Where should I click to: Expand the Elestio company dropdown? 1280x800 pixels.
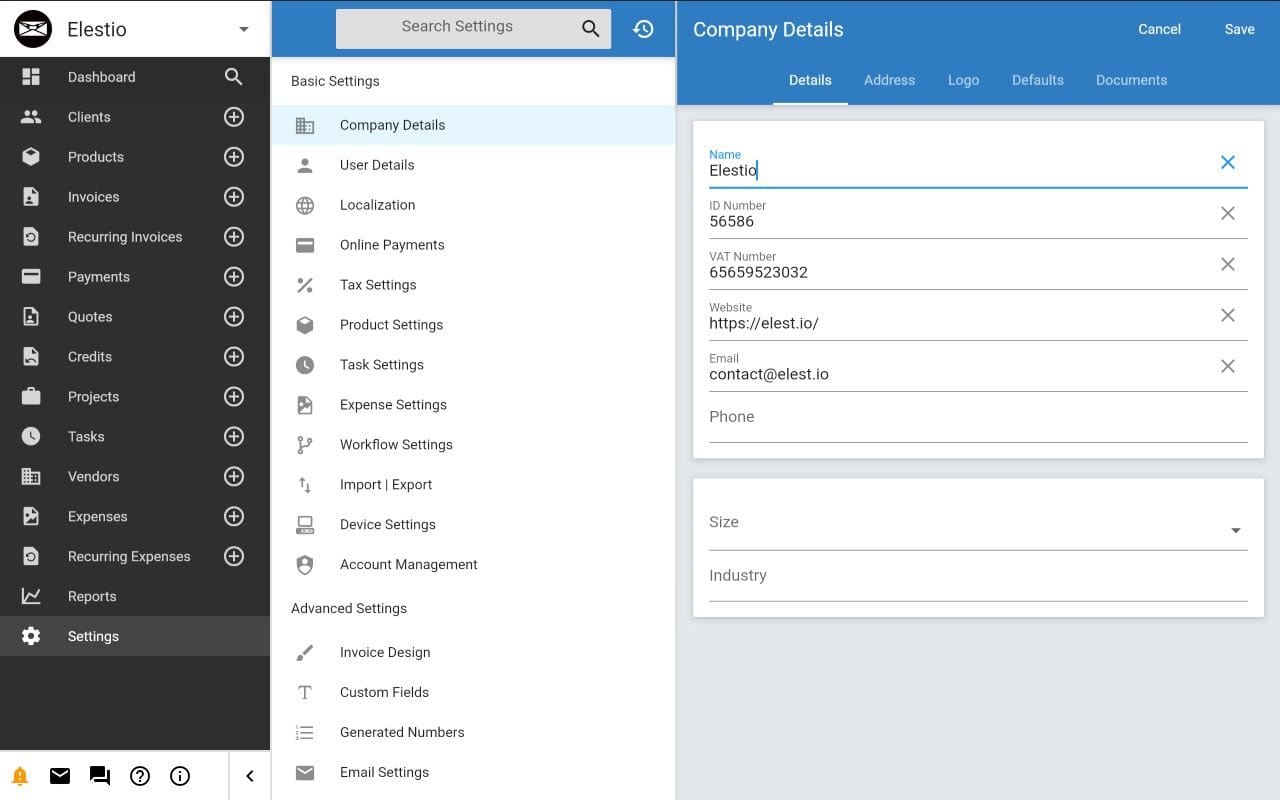[244, 29]
